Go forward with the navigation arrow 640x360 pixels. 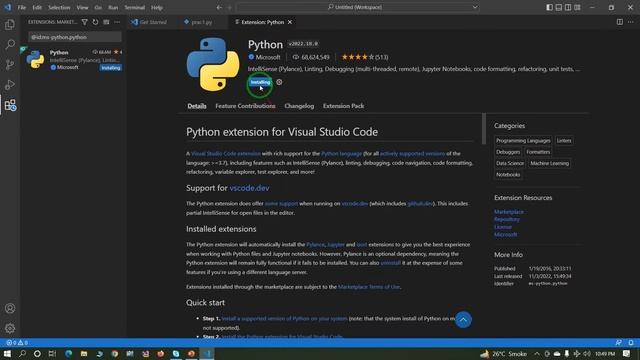(x=229, y=7)
